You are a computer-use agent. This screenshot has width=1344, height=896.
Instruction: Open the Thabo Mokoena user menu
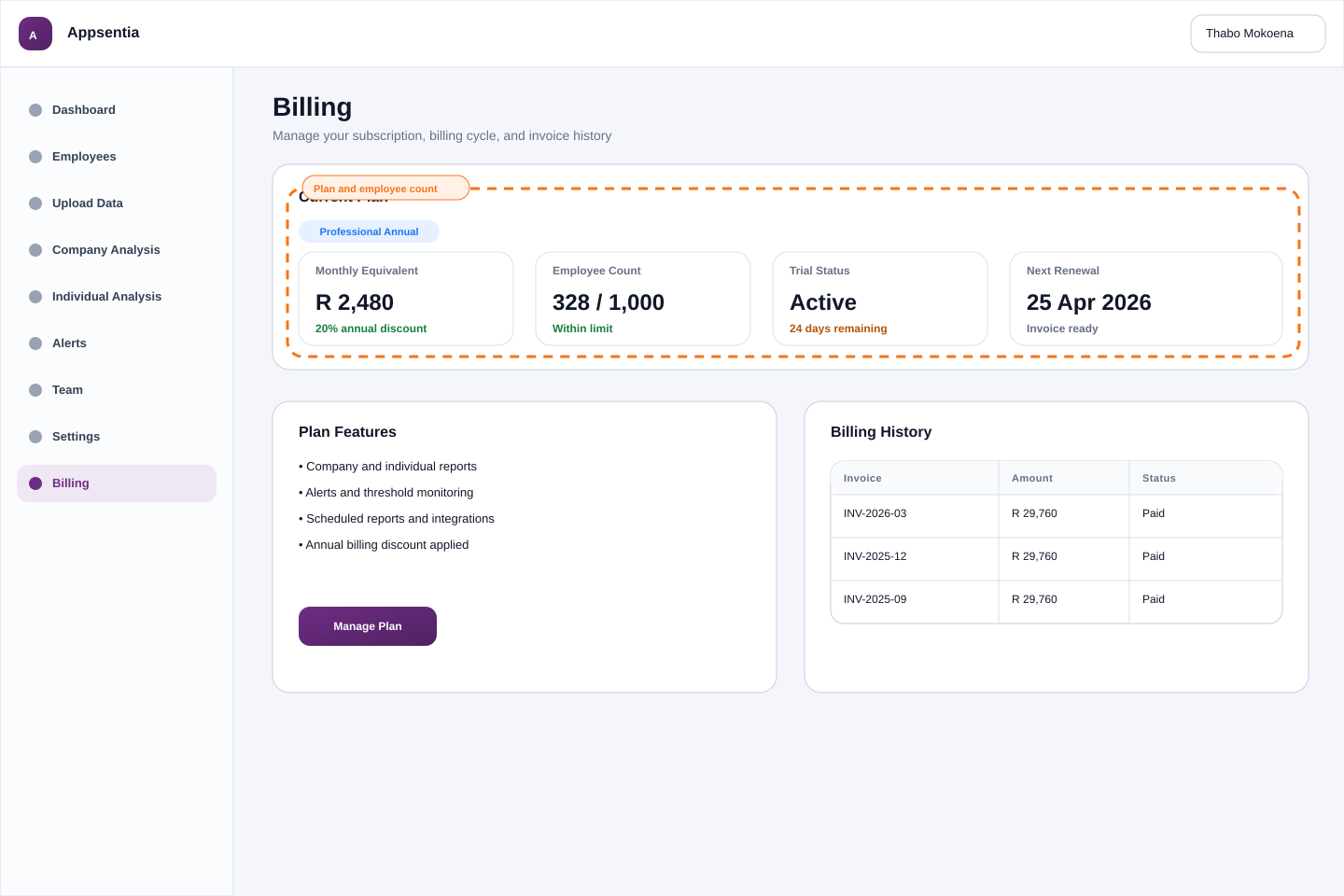click(x=1258, y=34)
